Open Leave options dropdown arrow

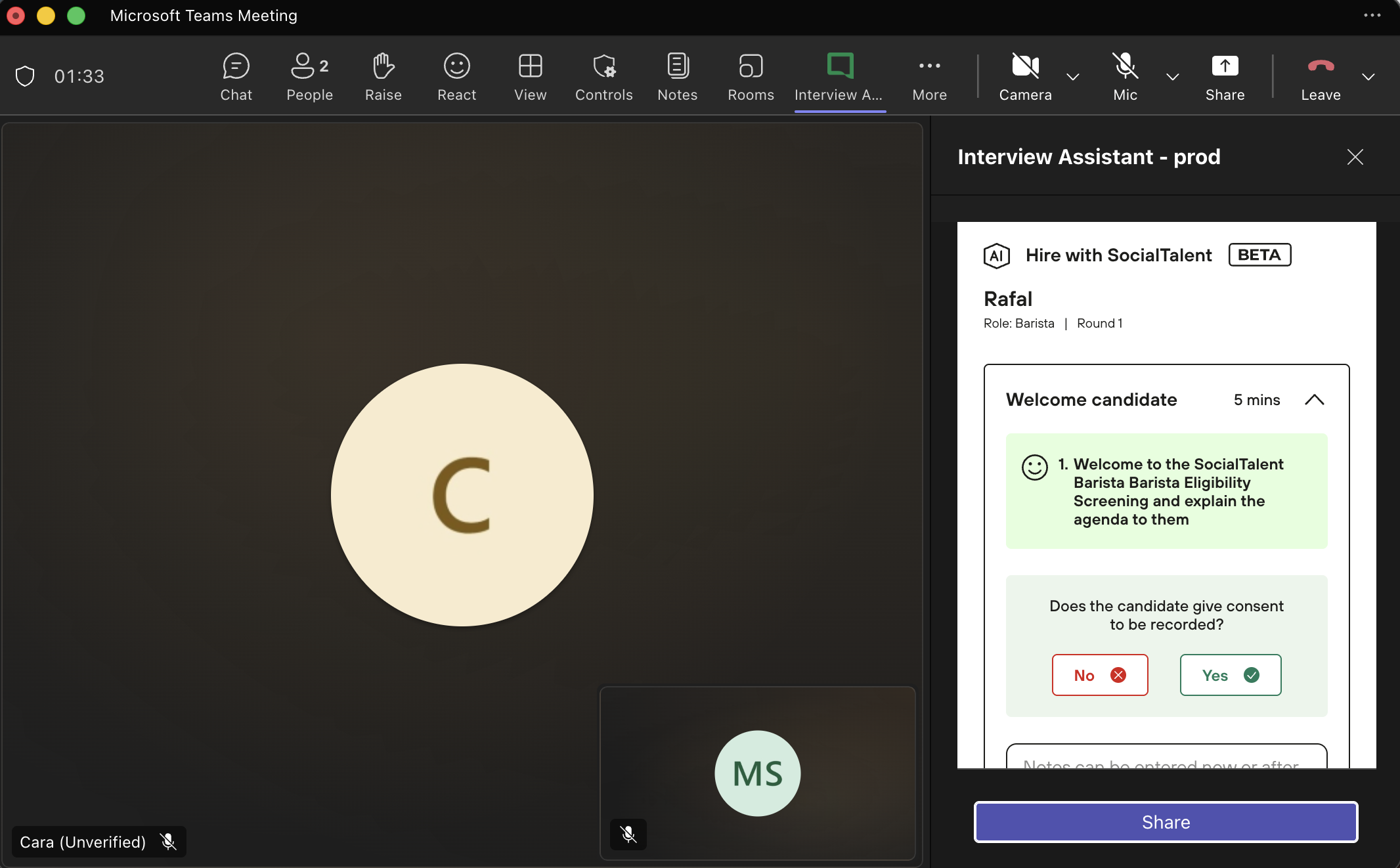[x=1368, y=77]
